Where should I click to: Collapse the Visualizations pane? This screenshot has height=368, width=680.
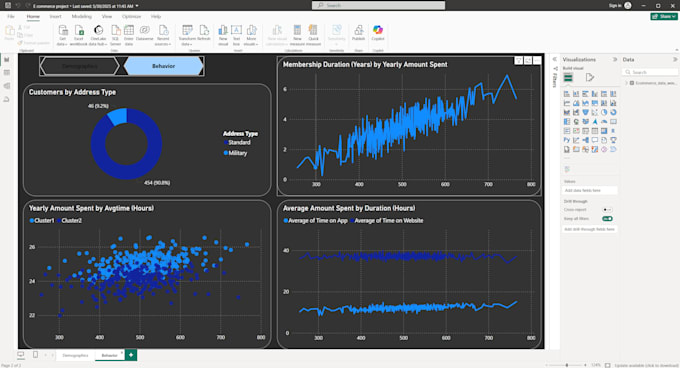coord(615,59)
